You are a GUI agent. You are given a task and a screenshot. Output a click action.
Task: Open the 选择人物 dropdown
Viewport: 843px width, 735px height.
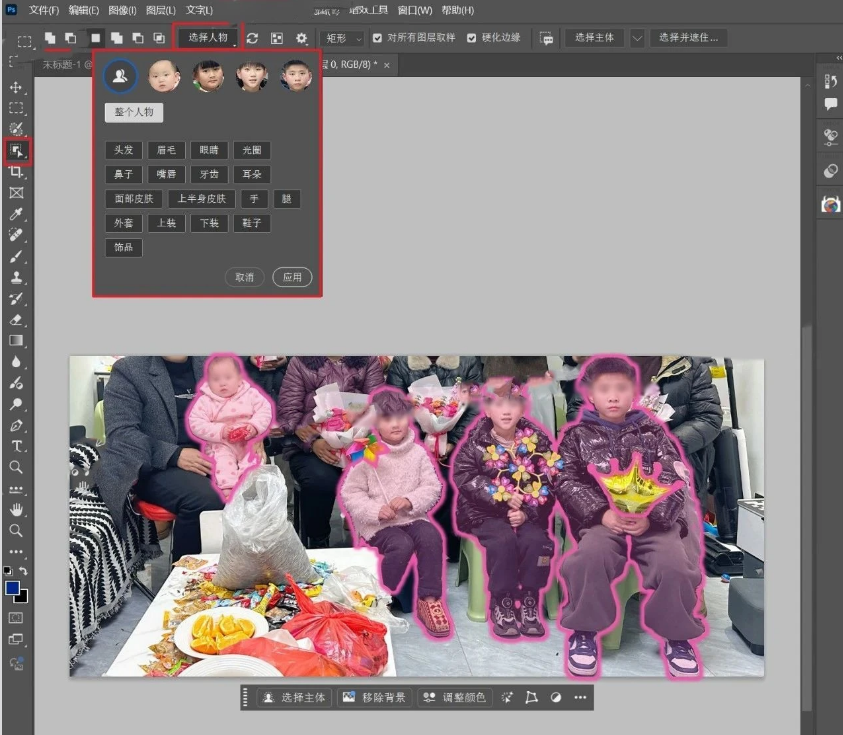tap(209, 38)
